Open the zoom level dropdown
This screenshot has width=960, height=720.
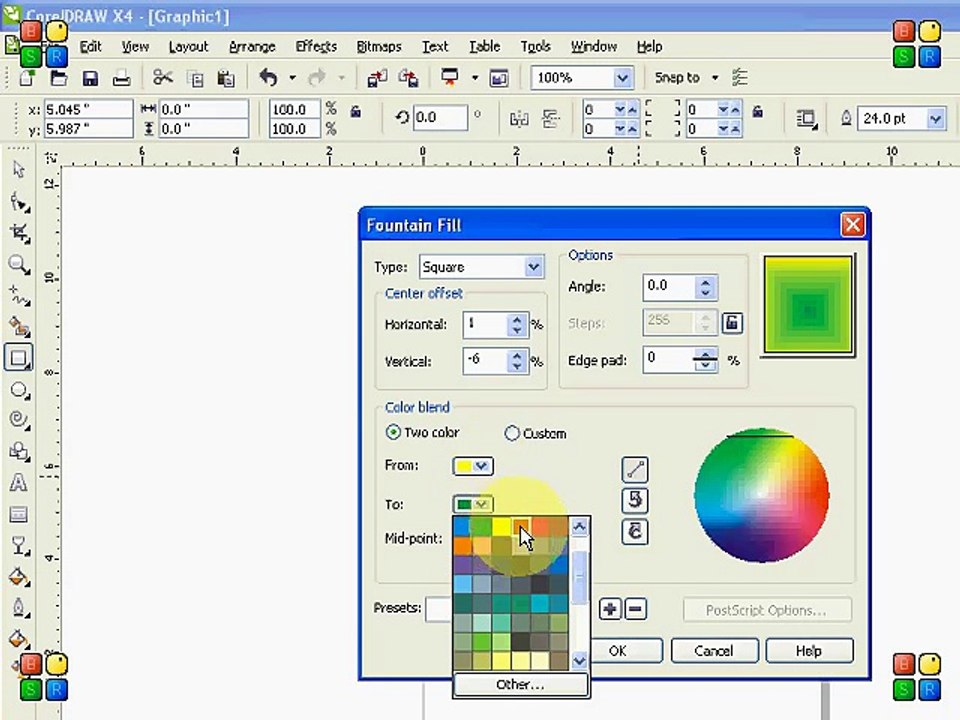(622, 78)
